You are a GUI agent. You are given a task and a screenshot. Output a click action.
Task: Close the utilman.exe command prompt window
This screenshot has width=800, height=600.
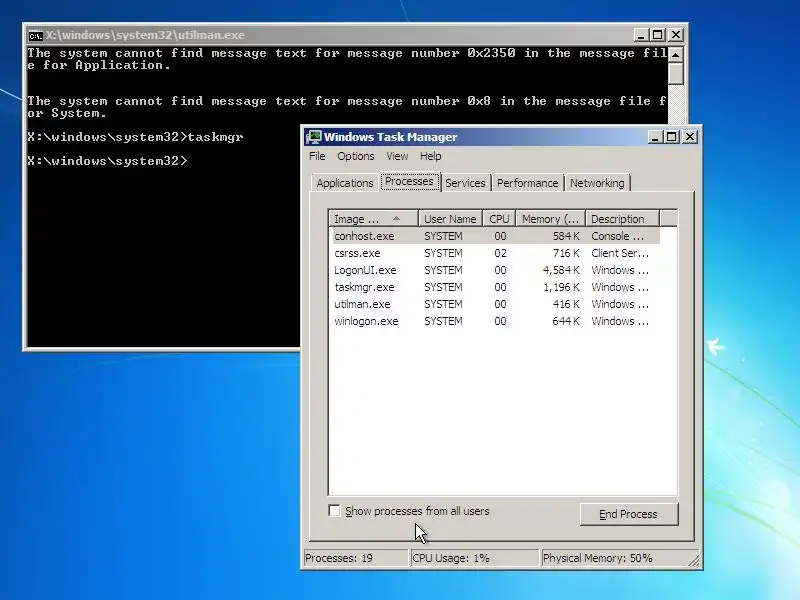click(x=676, y=35)
